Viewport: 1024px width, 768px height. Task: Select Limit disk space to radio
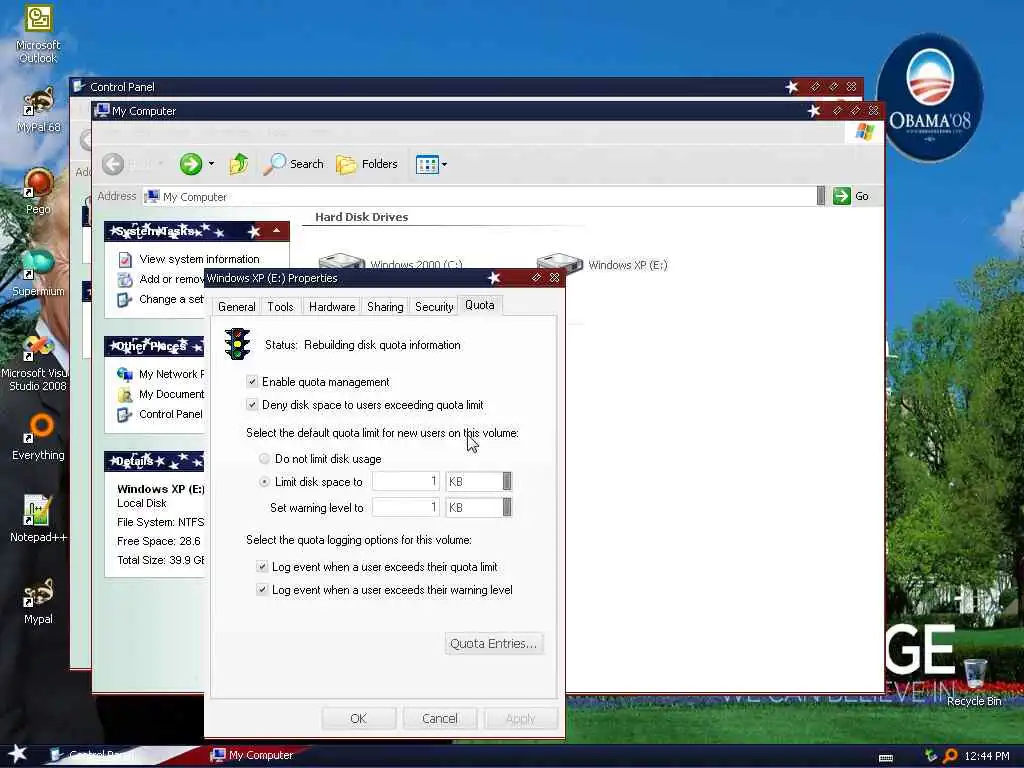coord(264,482)
